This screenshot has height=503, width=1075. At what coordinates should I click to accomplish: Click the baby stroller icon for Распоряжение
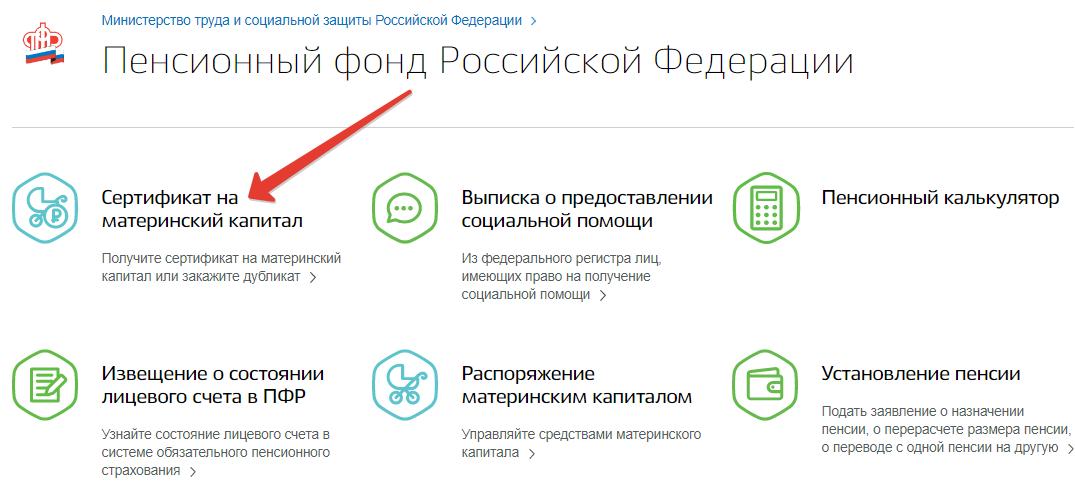coord(405,384)
